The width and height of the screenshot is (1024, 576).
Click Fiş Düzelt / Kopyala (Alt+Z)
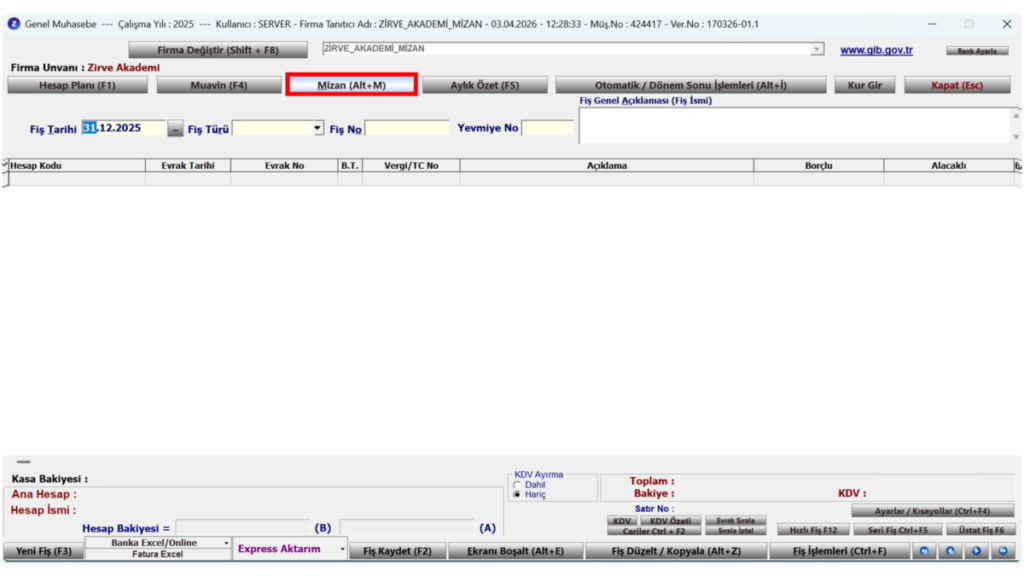[x=676, y=551]
